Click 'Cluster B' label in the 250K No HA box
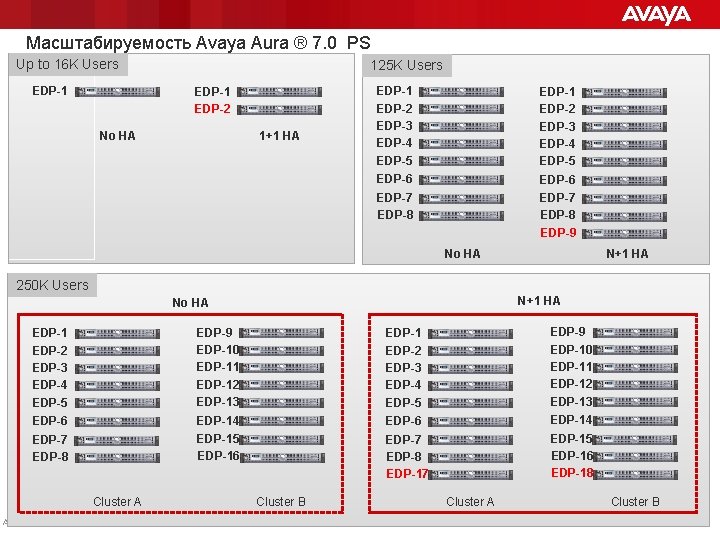This screenshot has height=540, width=720. (281, 502)
